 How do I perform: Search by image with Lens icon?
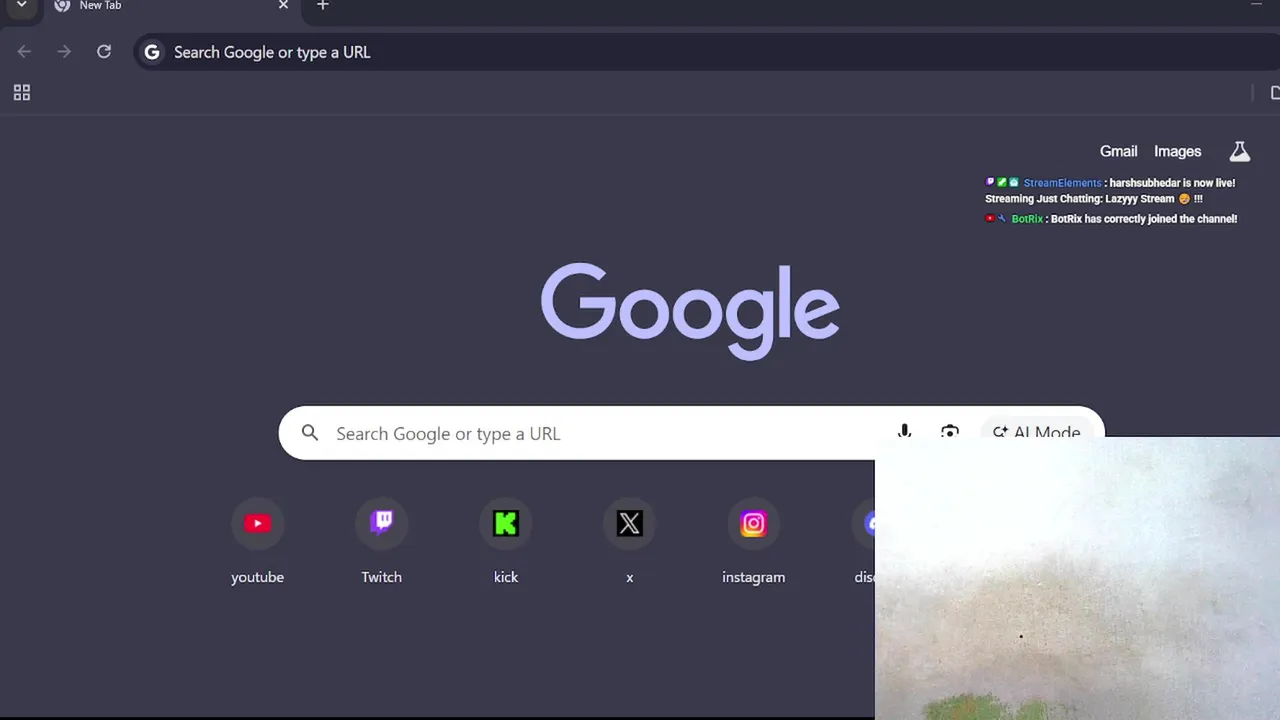(x=950, y=431)
